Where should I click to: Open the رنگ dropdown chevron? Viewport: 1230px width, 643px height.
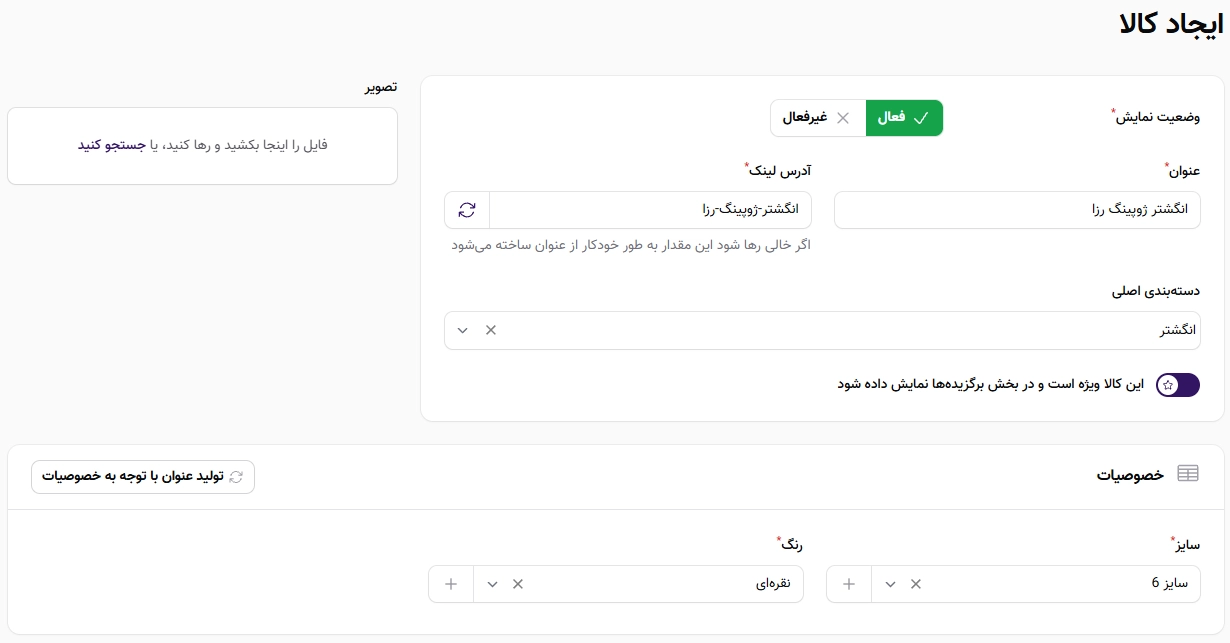491,584
